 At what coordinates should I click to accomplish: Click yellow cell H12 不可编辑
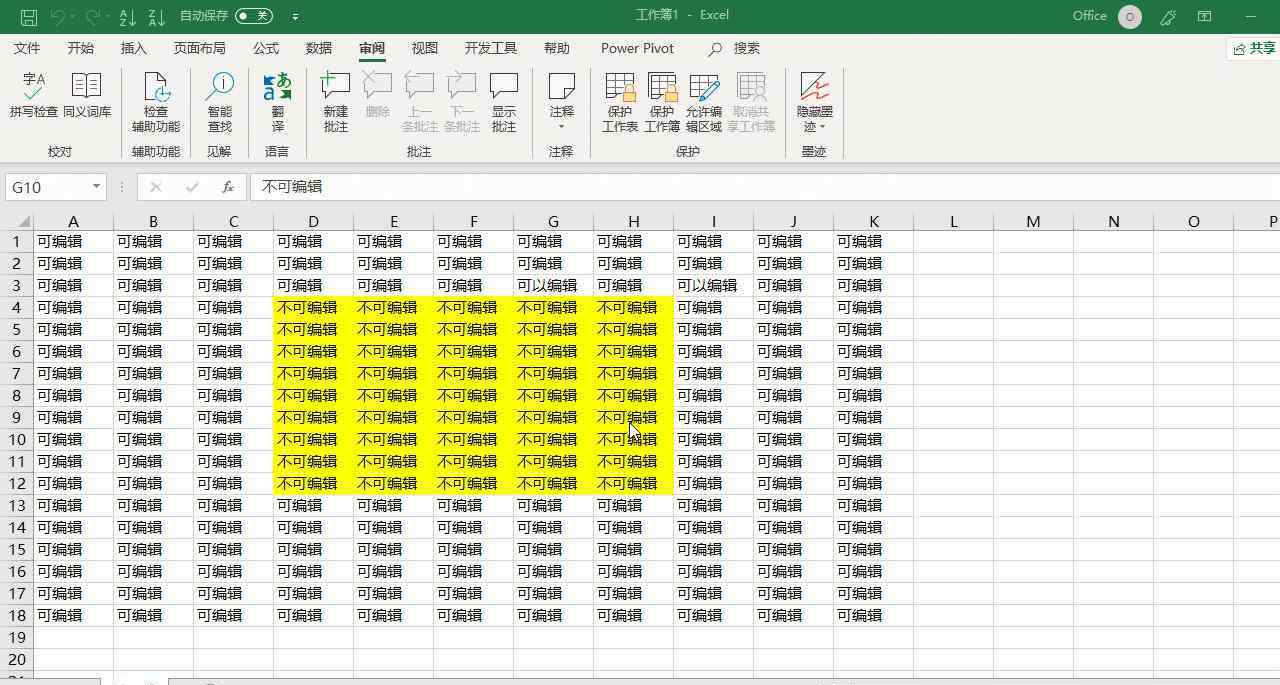coord(633,483)
